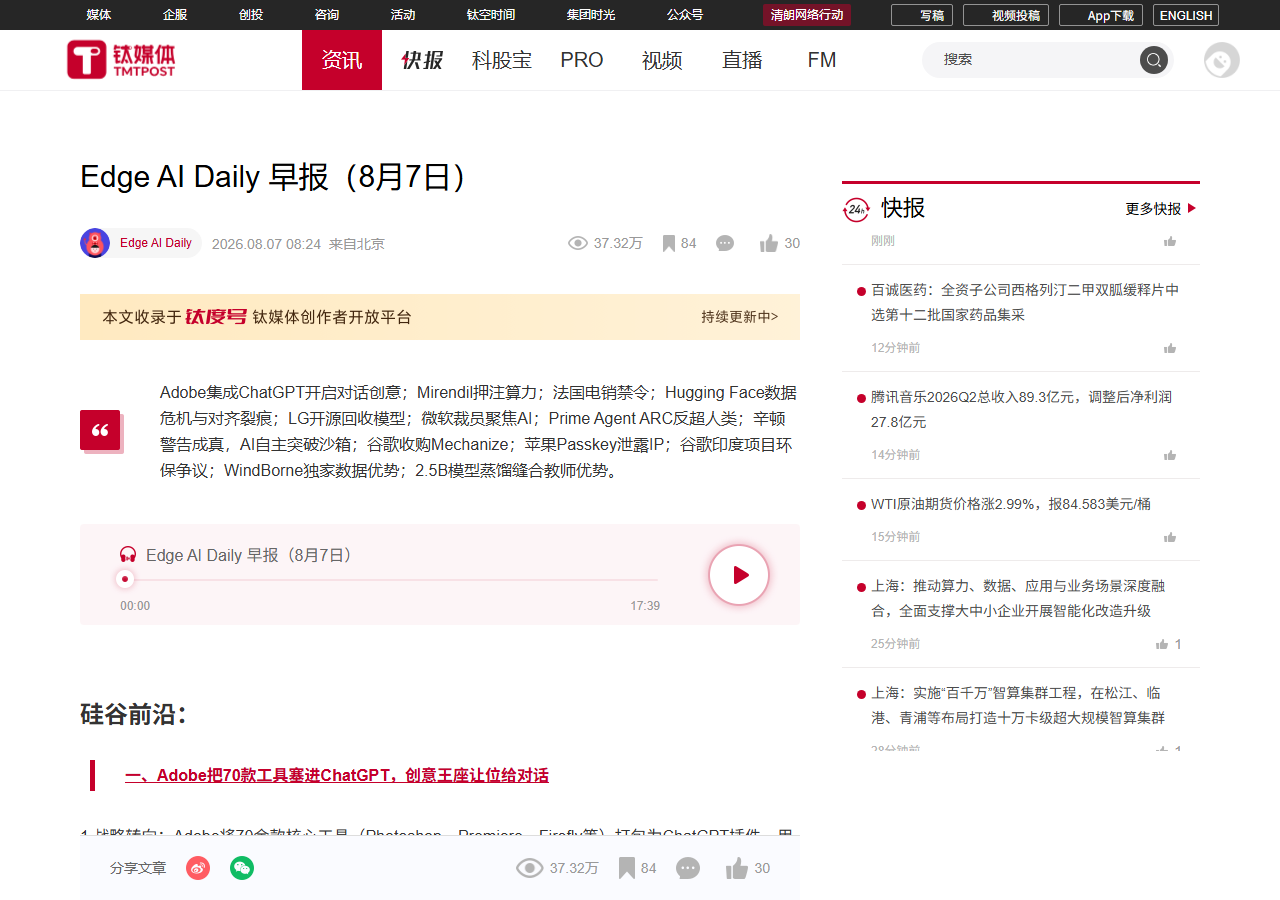Screen dimensions: 1280x900
Task: Like the 腾讯音乐 news item
Action: (1170, 455)
